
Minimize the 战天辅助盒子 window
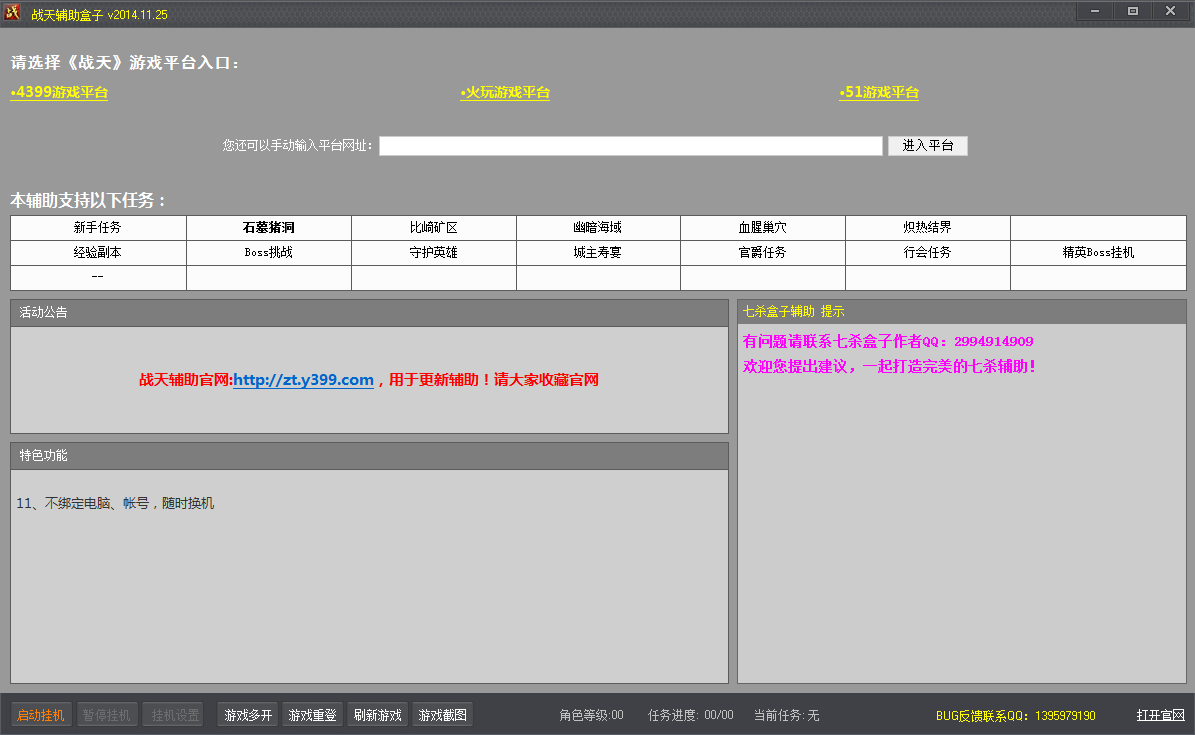[x=1095, y=11]
